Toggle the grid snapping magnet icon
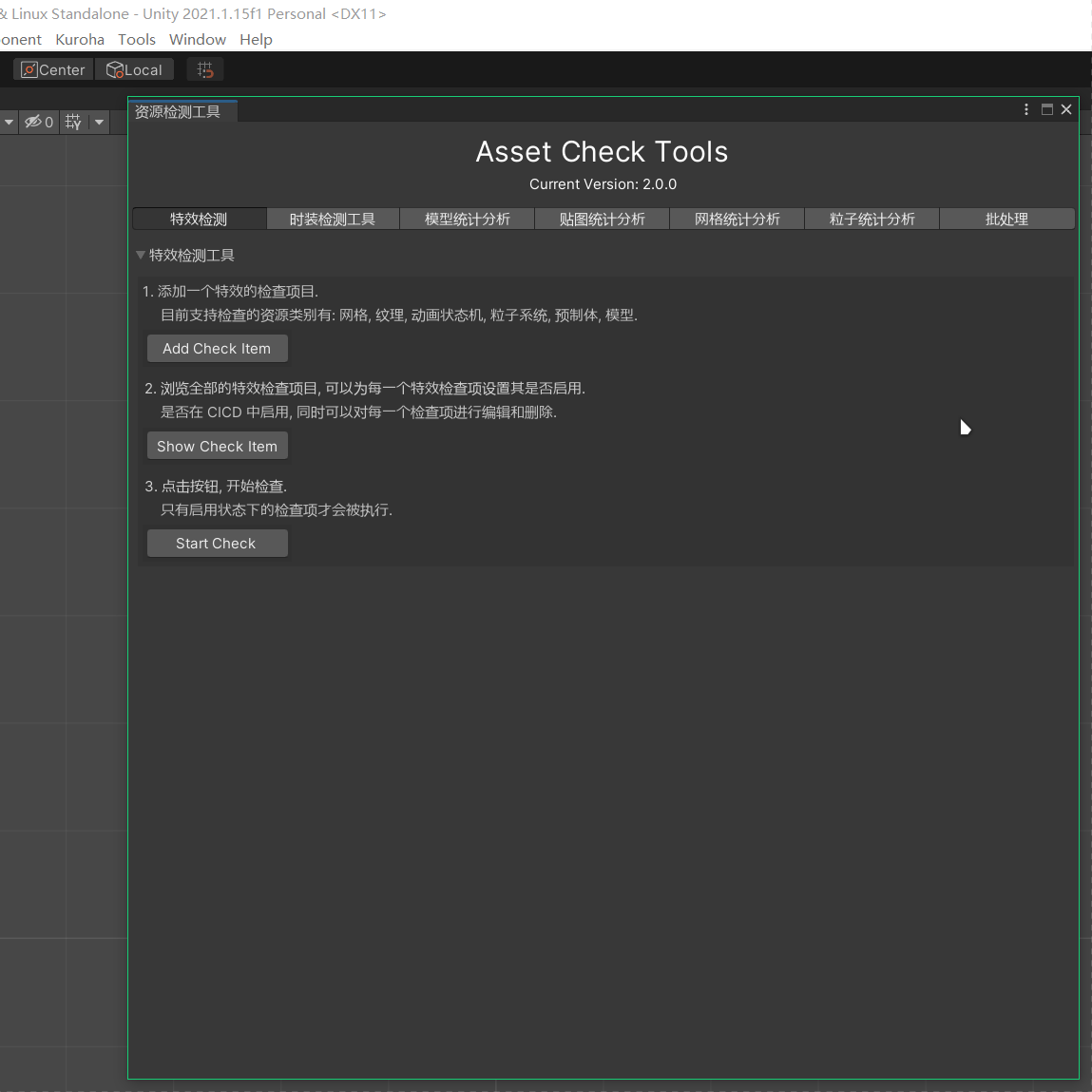The image size is (1092, 1092). (x=204, y=68)
